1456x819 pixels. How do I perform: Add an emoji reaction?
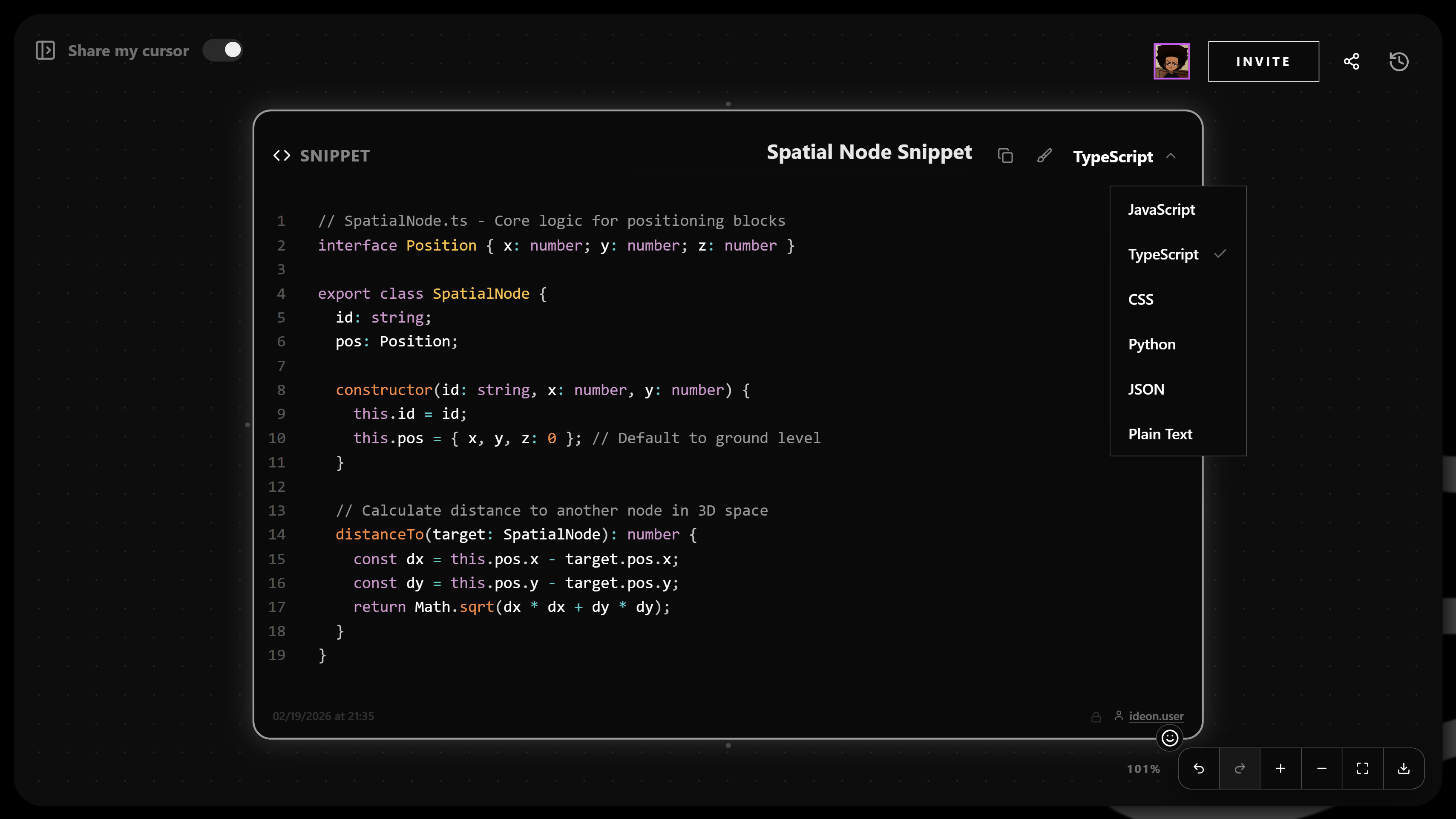(x=1169, y=738)
